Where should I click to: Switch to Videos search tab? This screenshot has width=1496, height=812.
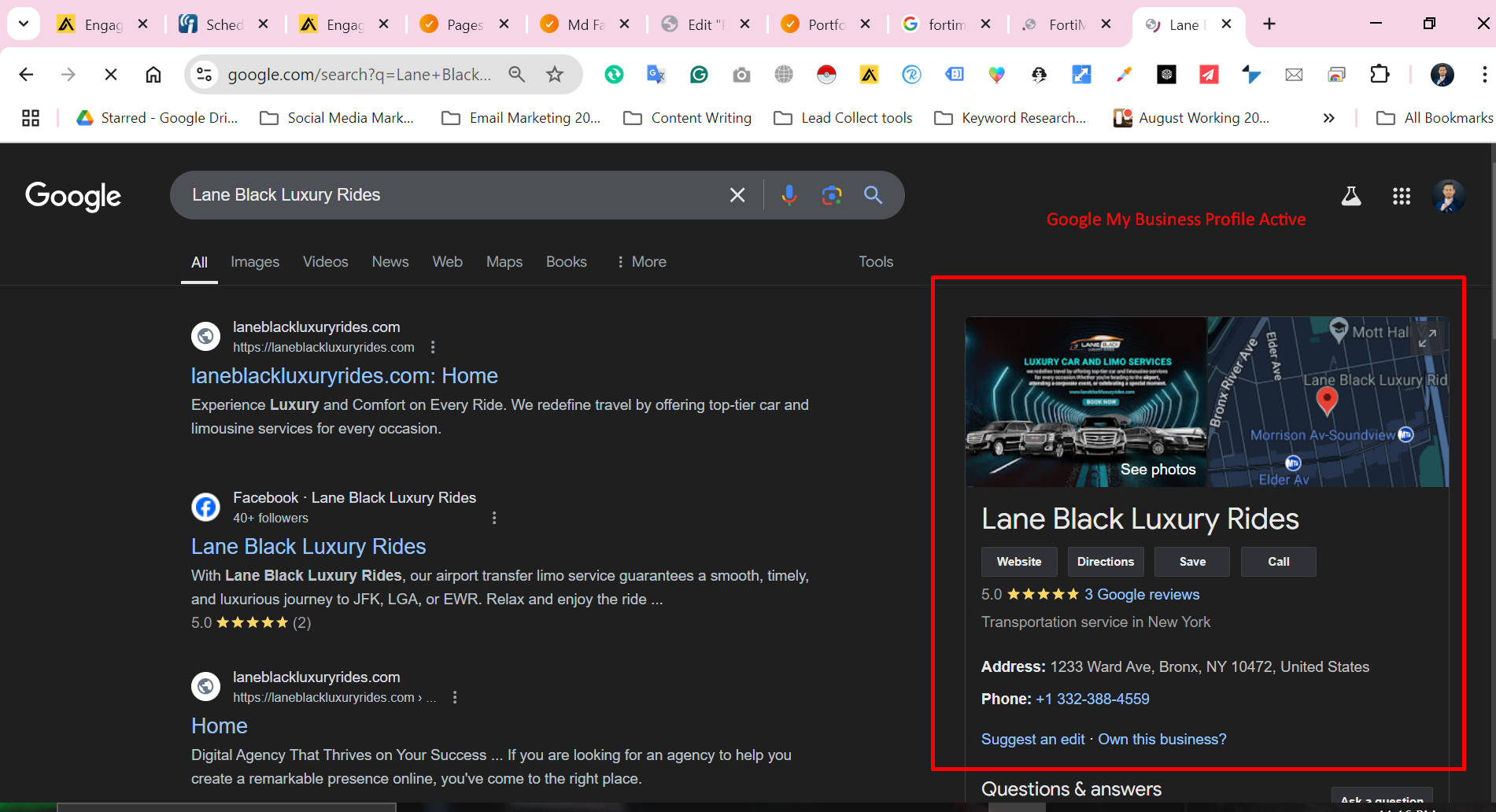point(325,262)
